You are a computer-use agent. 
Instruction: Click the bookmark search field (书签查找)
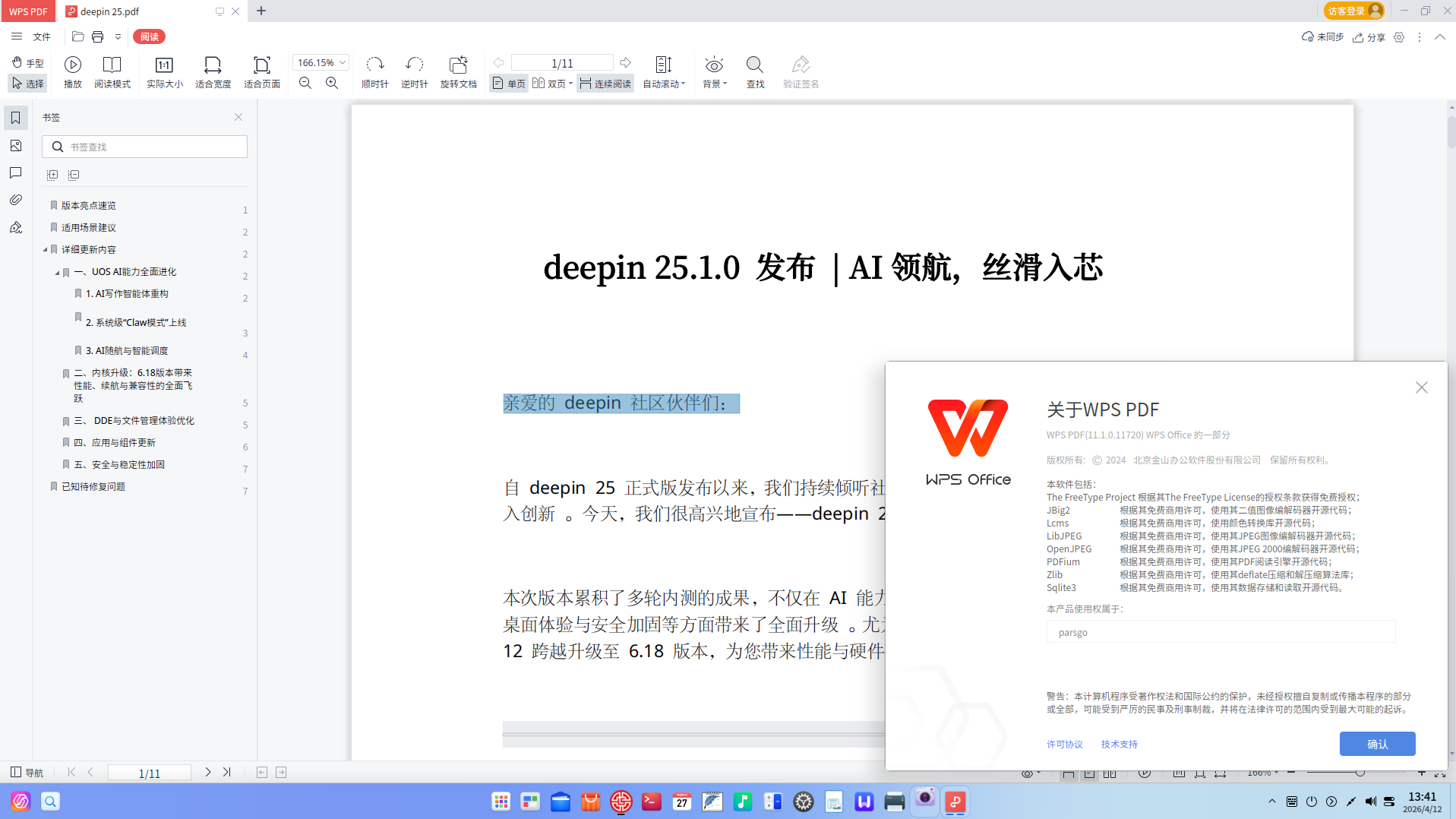point(144,146)
